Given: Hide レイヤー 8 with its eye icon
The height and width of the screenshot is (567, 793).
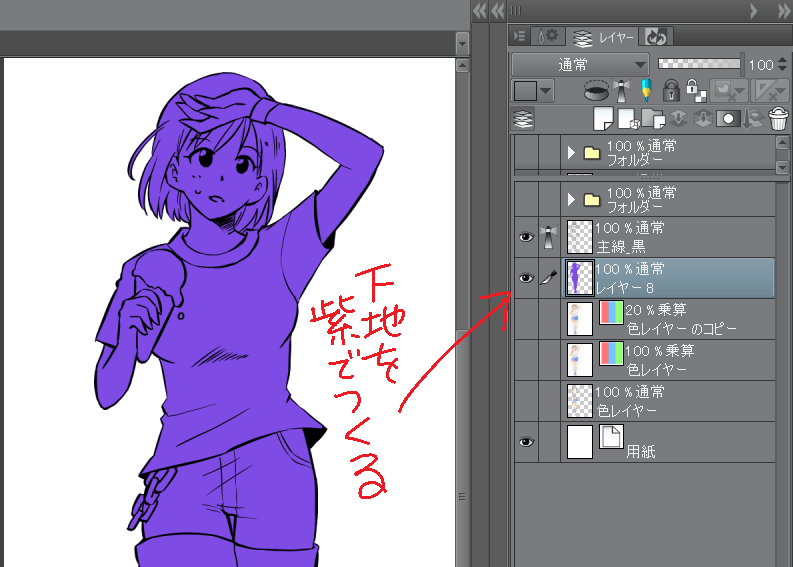Looking at the screenshot, I should pyautogui.click(x=526, y=278).
